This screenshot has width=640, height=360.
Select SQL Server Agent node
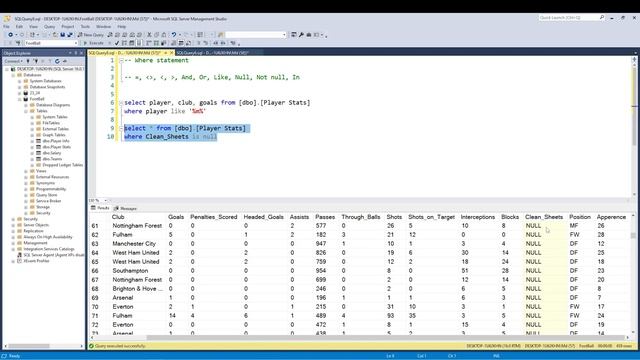click(53, 255)
